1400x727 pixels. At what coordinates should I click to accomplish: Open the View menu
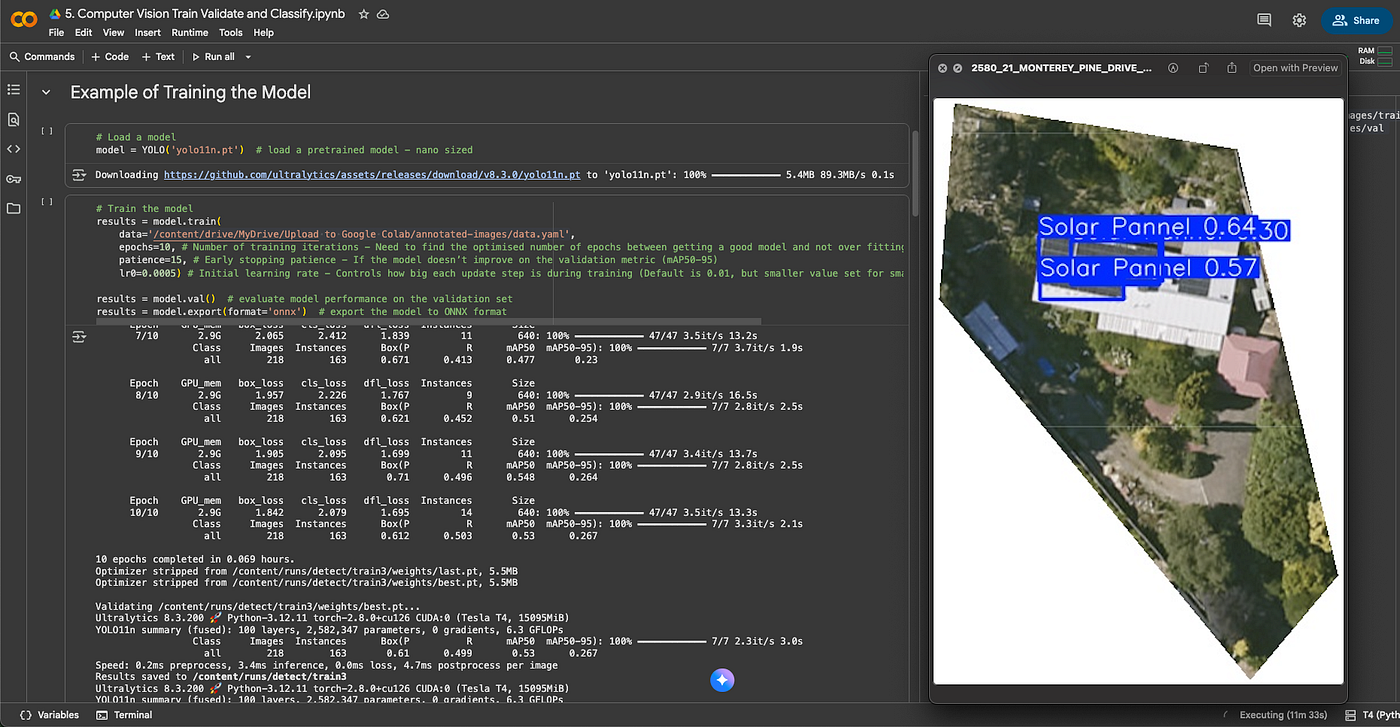coord(113,33)
